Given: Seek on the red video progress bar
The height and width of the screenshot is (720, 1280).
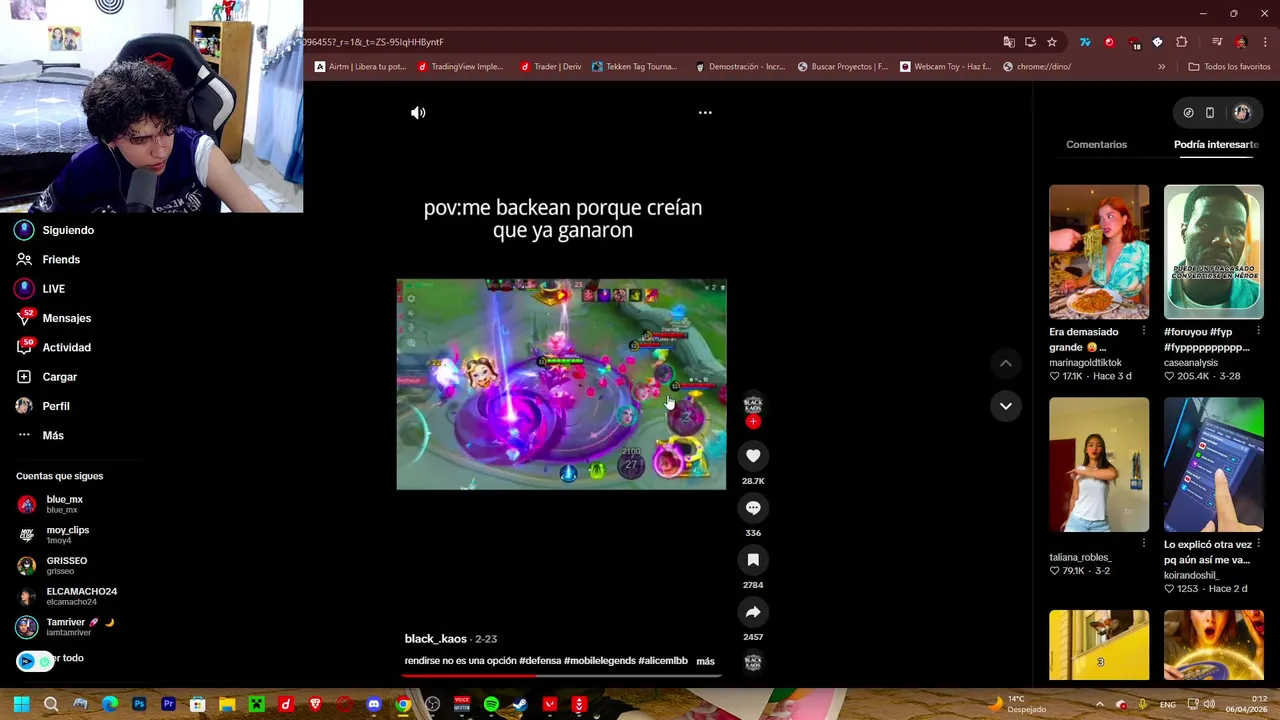Looking at the screenshot, I should coord(561,675).
